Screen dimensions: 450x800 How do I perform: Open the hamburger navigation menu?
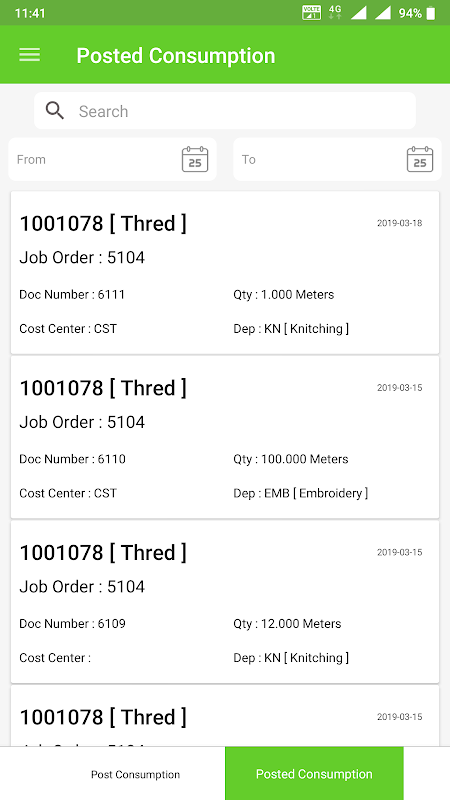click(30, 55)
